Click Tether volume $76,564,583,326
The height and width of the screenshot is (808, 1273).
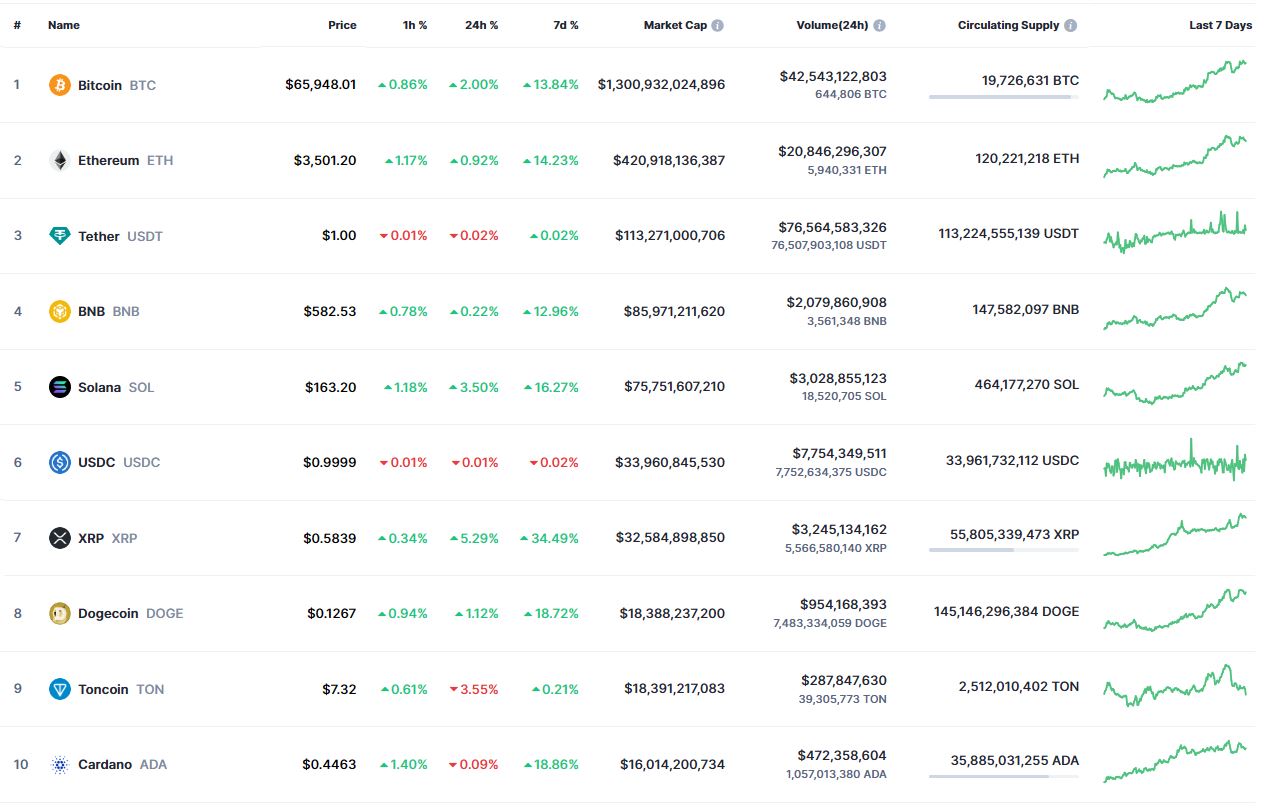(832, 228)
